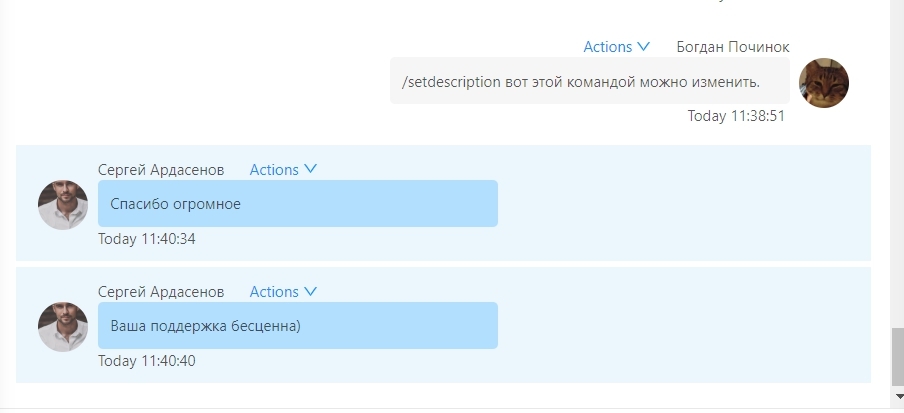Click Богдан Починок's cat avatar
The image size is (904, 413).
(824, 83)
